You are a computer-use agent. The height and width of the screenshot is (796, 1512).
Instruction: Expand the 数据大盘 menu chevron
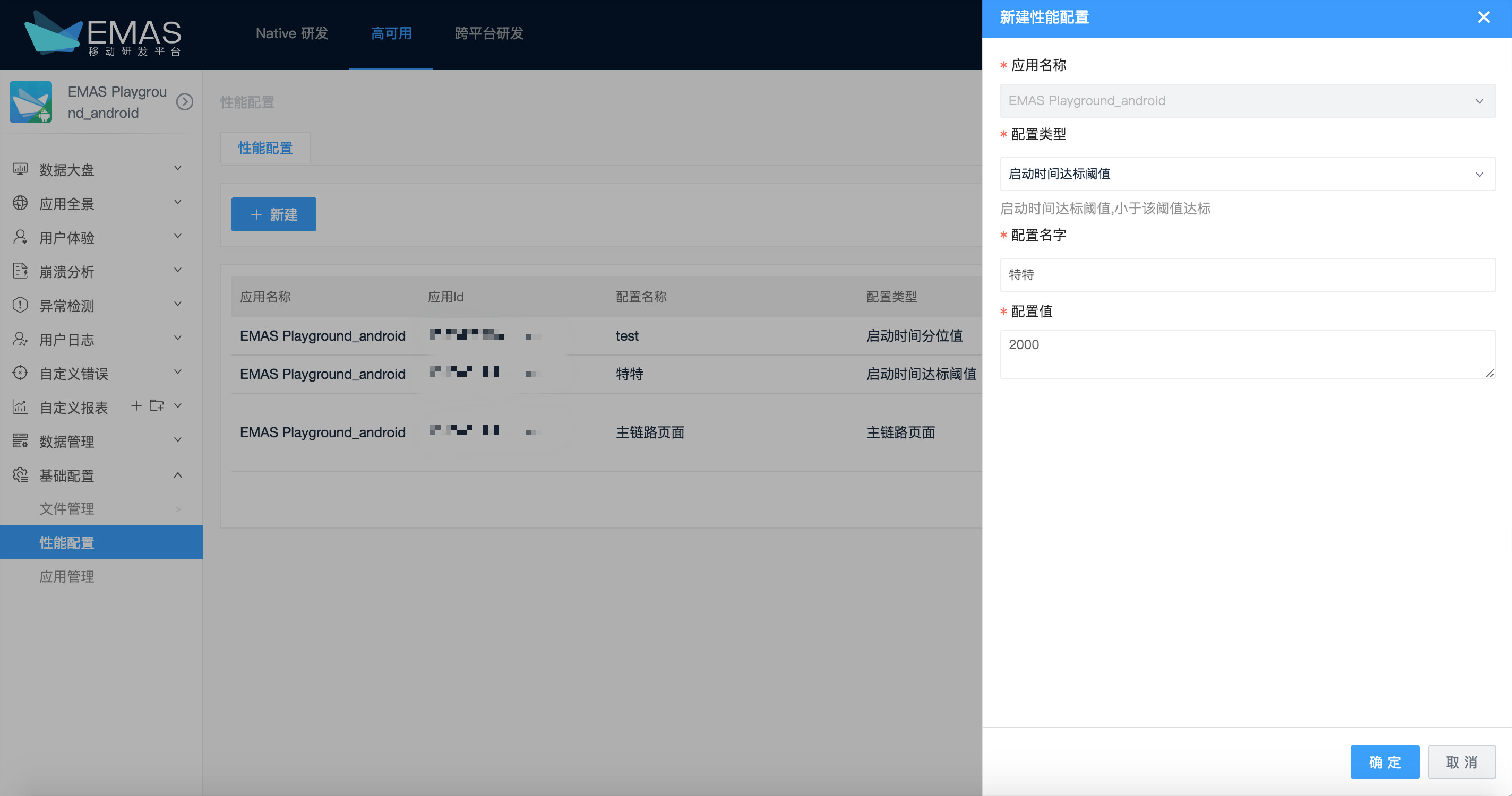[x=178, y=169]
